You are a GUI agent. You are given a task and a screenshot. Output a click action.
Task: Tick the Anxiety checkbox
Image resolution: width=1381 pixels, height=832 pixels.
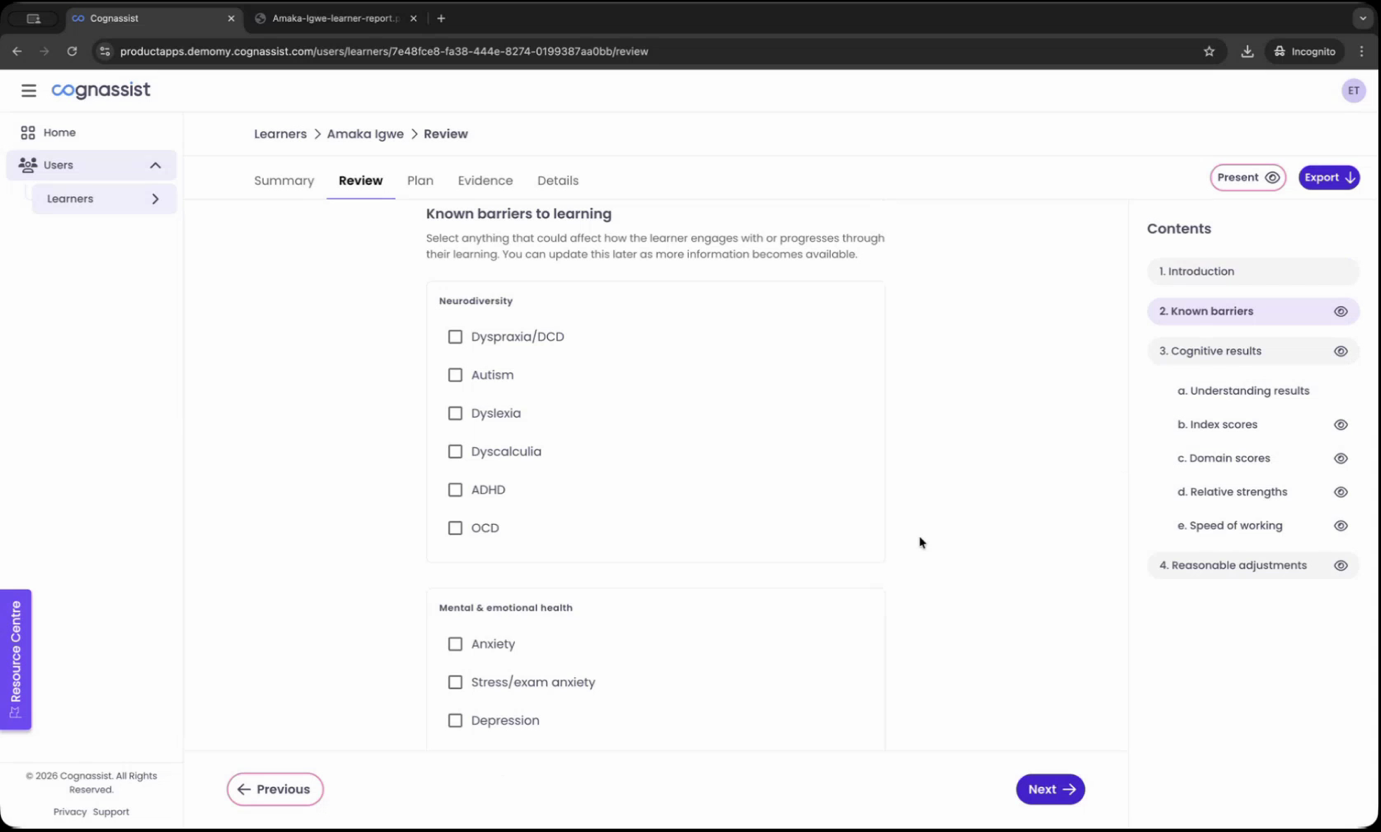[x=455, y=644]
